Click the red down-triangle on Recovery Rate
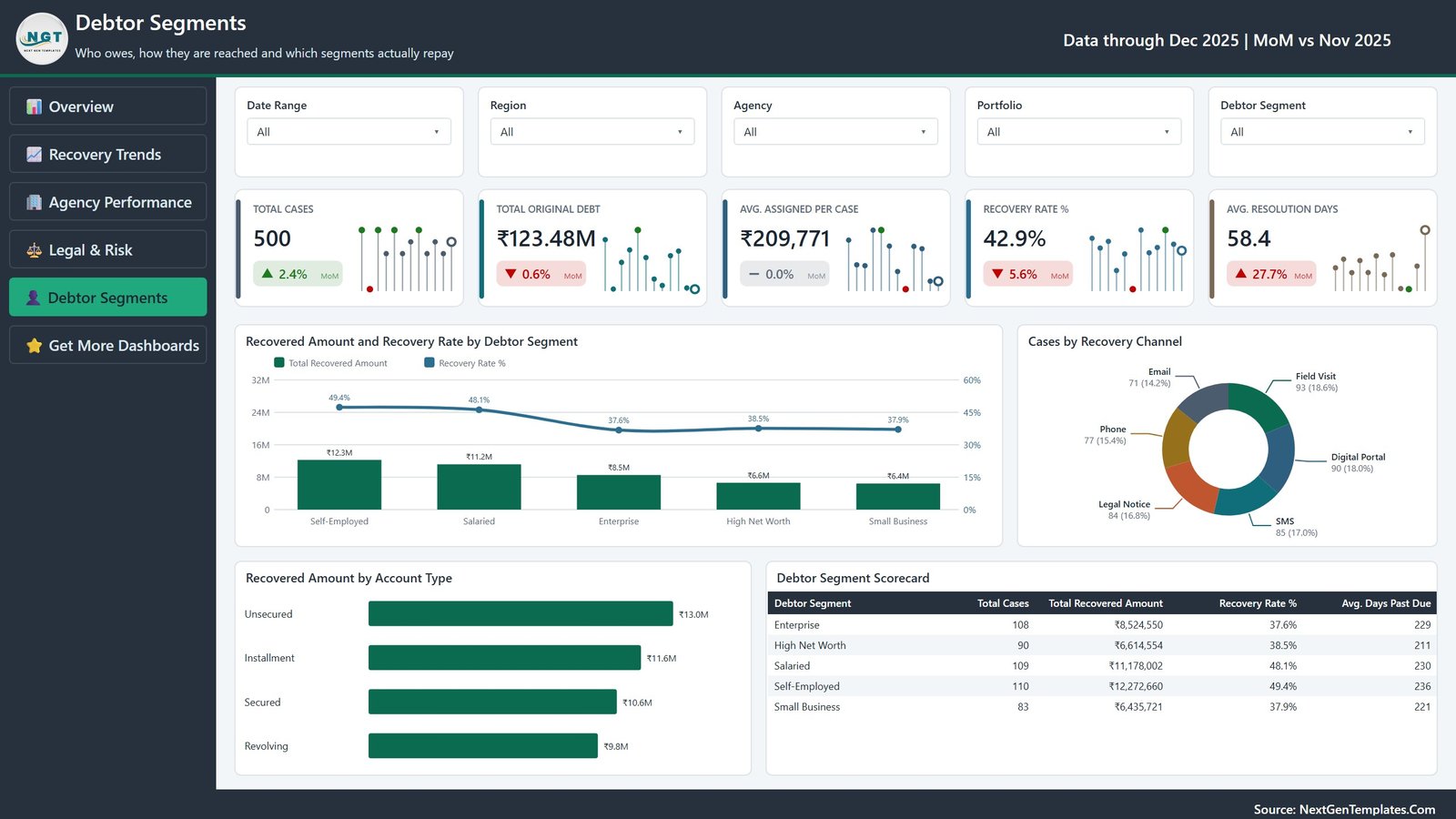Viewport: 1456px width, 819px height. click(997, 274)
